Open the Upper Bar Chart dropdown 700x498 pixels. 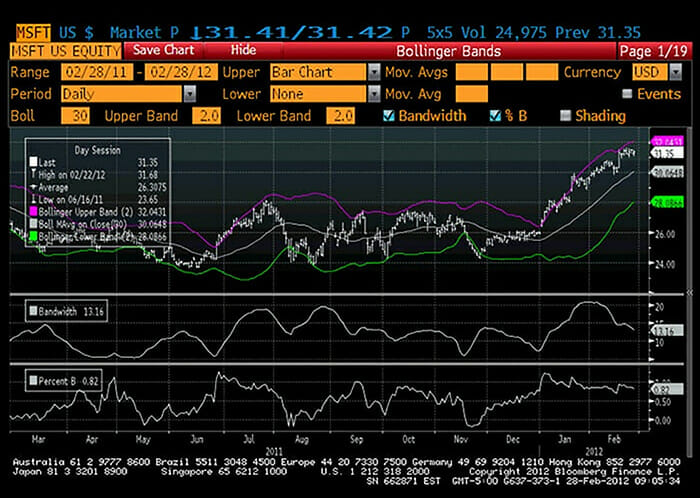tap(373, 72)
